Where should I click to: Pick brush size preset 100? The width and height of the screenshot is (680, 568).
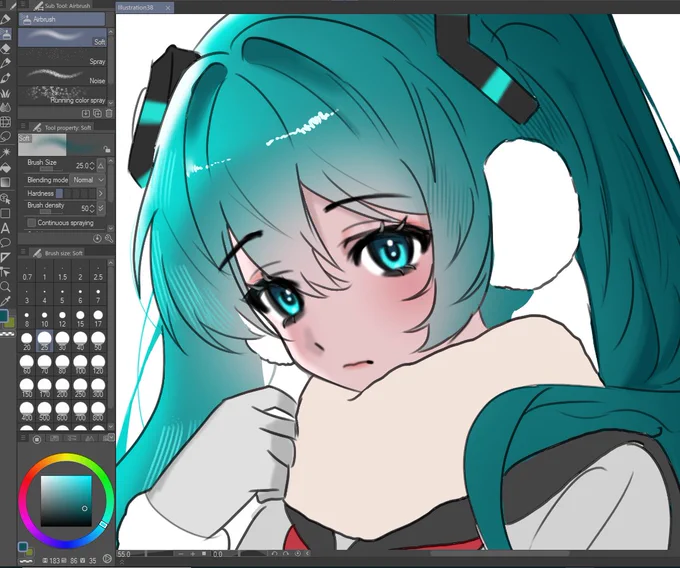(80, 364)
